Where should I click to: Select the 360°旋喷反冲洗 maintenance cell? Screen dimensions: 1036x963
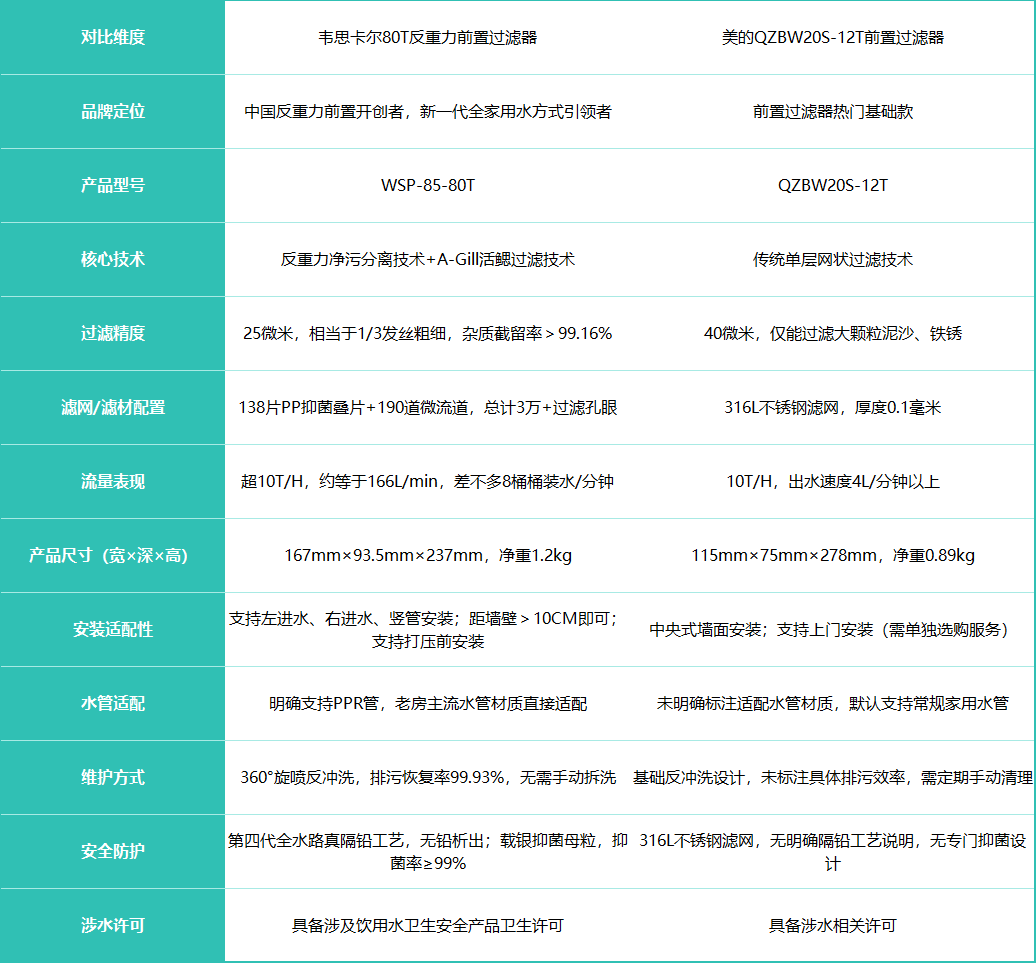[x=427, y=778]
